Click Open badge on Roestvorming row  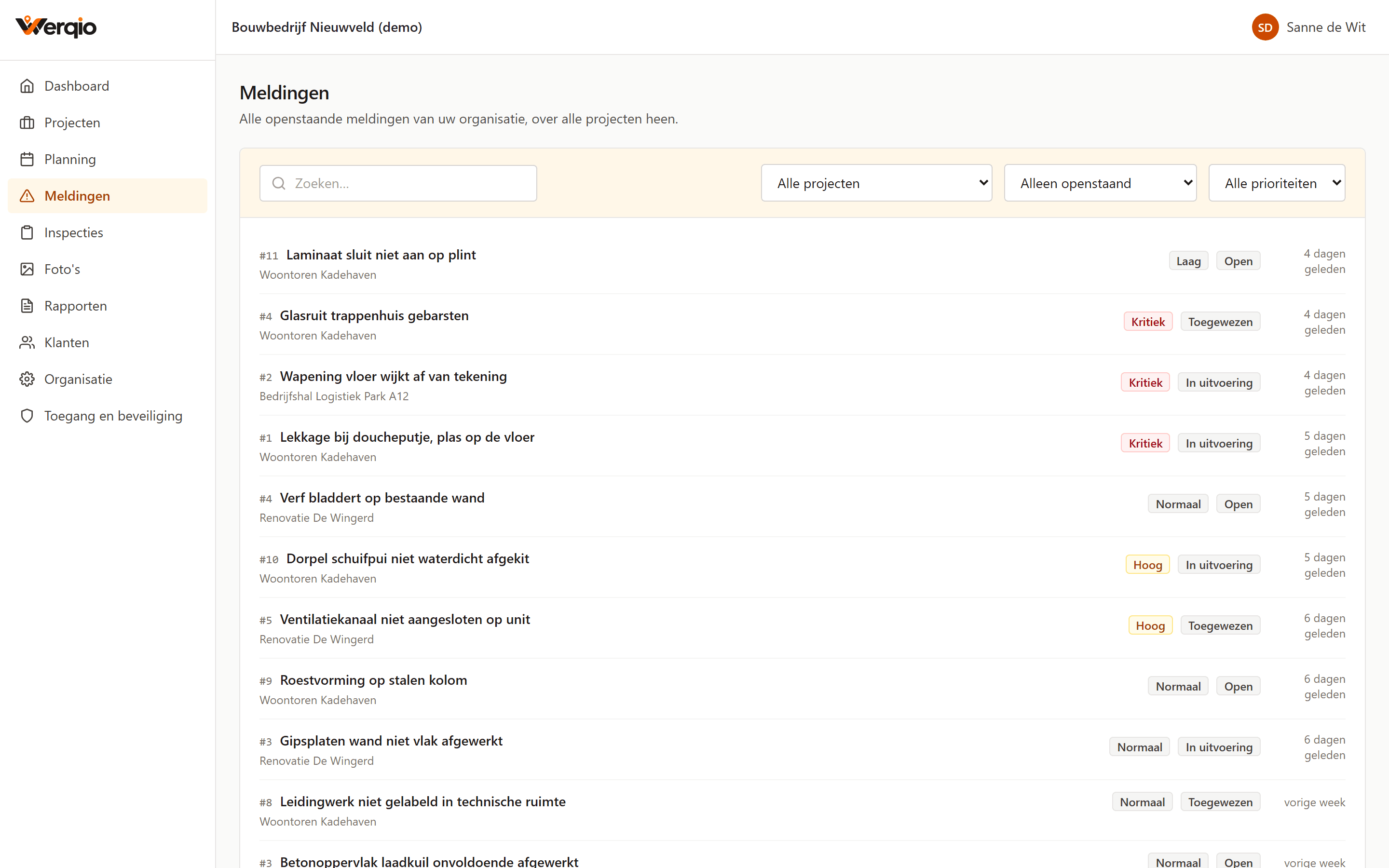[x=1238, y=687]
